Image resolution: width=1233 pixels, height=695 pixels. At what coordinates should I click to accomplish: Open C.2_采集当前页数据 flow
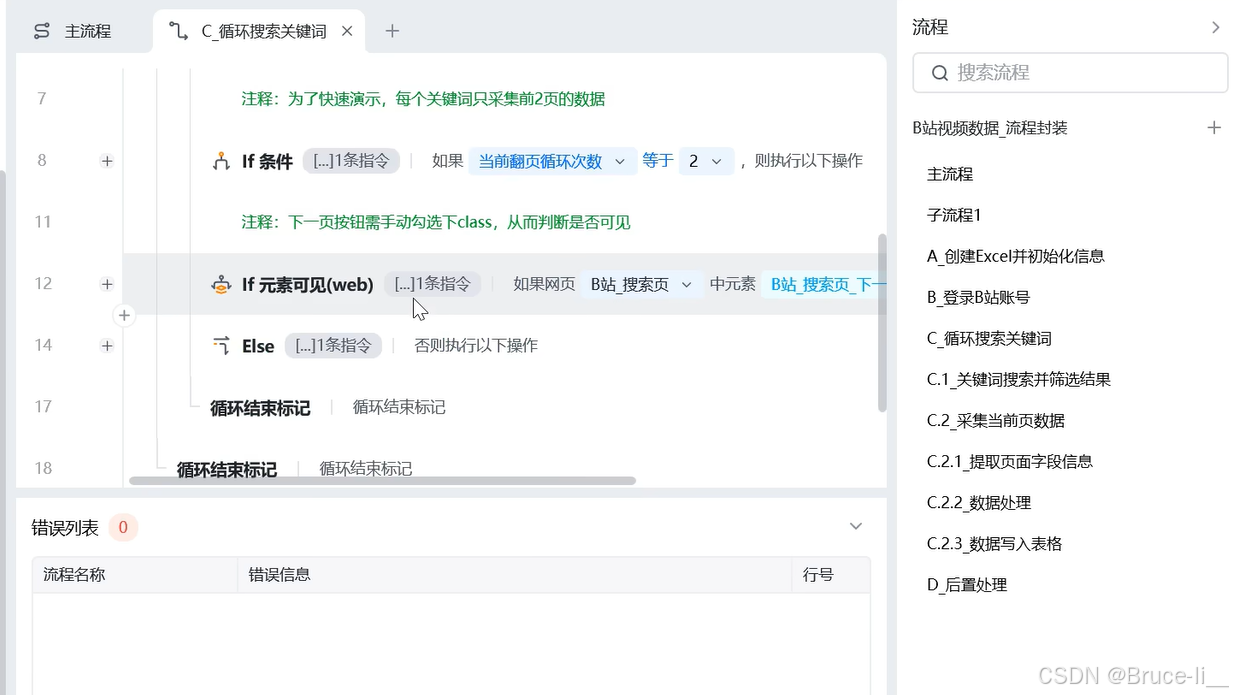click(x=996, y=421)
